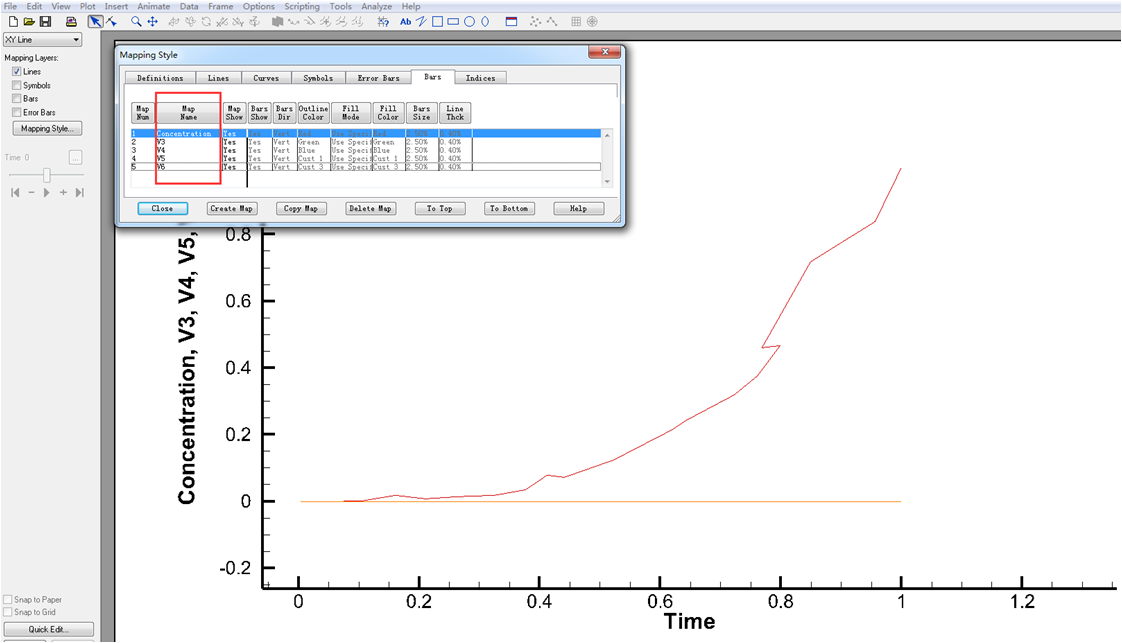Click the Quick Edit button
1122x643 pixels.
click(x=48, y=629)
